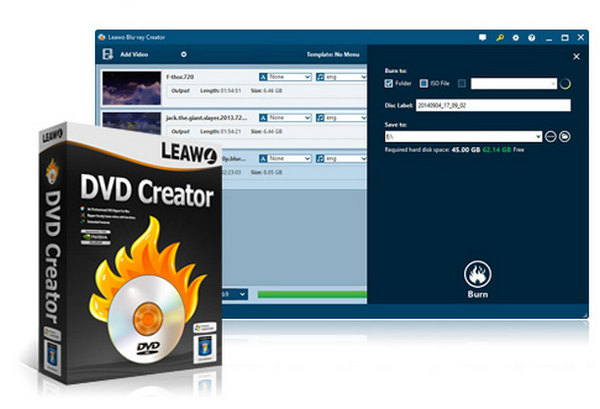Click Output label in f-thor.720 row

(180, 91)
